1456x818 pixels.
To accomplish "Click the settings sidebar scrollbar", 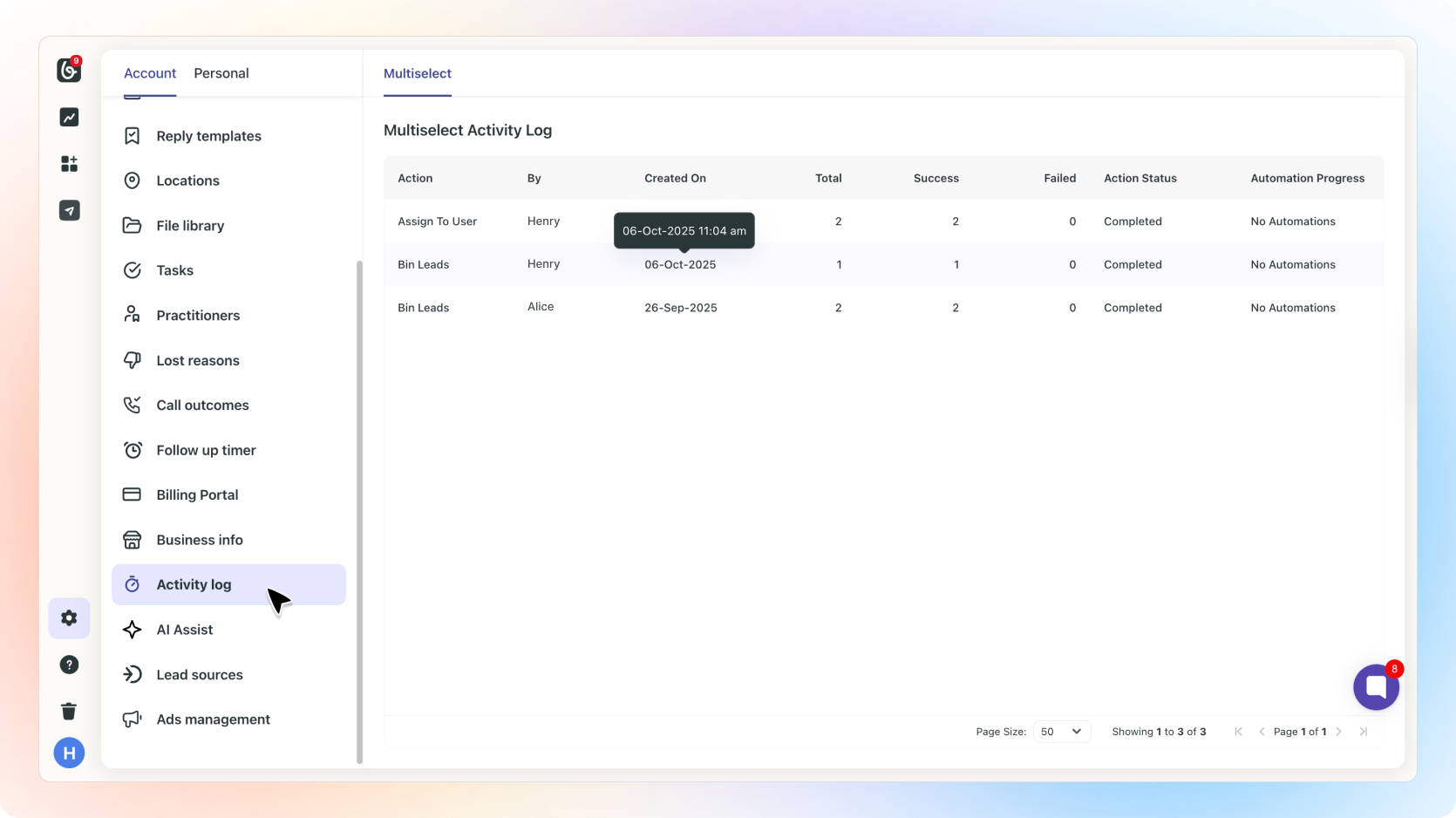I will point(359,512).
